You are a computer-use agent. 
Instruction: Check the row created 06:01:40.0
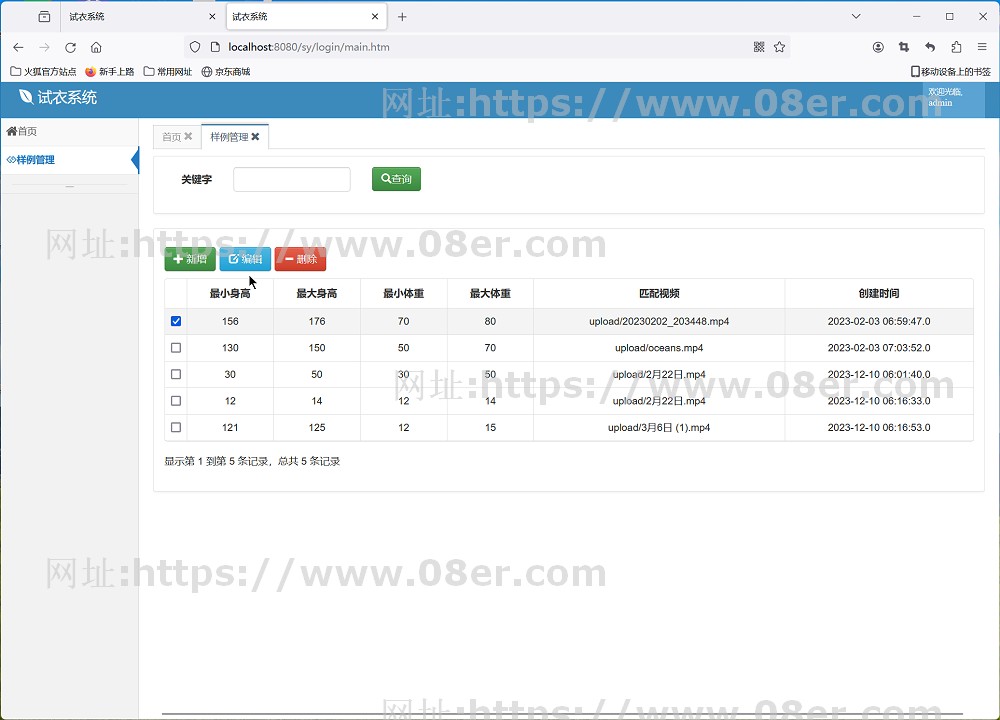click(176, 374)
